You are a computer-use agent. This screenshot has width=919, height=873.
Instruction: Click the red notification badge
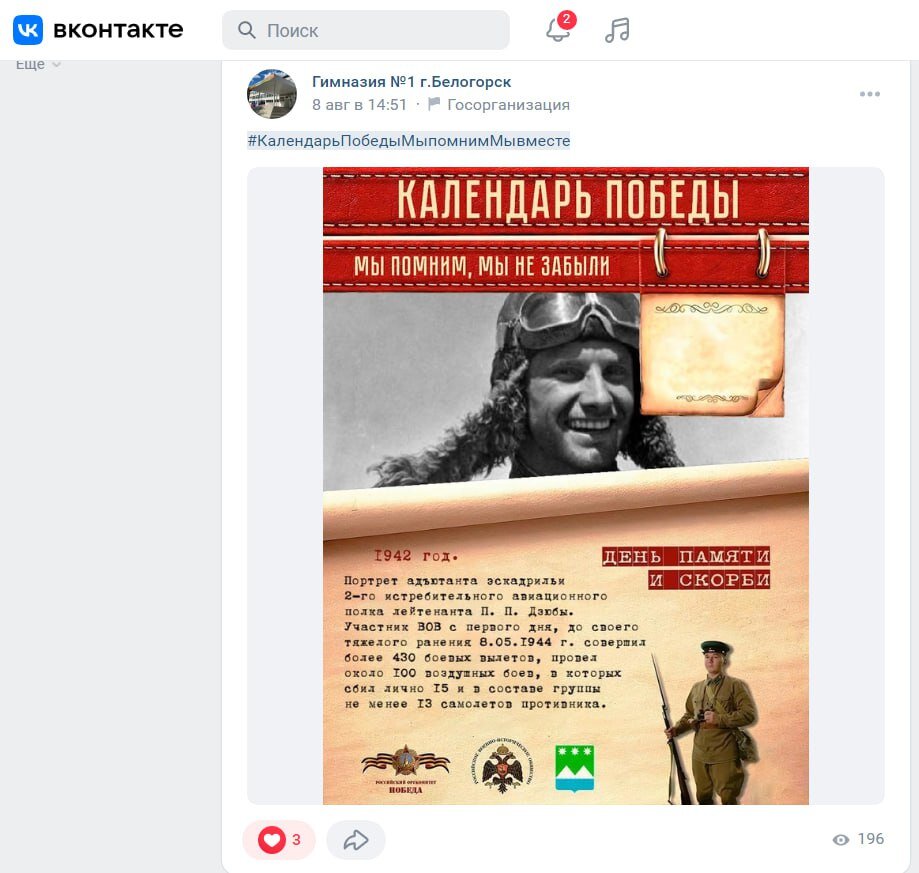pyautogui.click(x=566, y=19)
